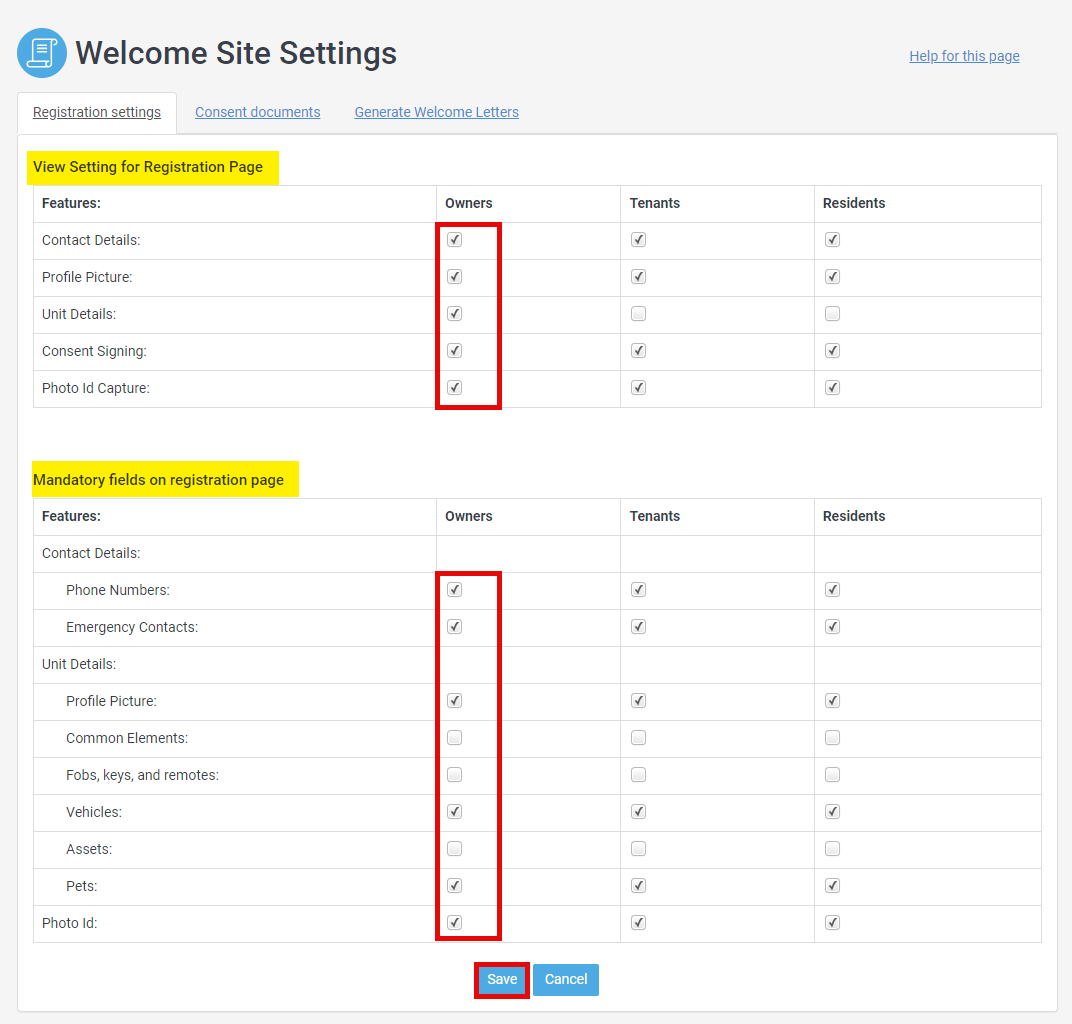Uncheck mandatory Vehicles for Owners

tap(455, 812)
